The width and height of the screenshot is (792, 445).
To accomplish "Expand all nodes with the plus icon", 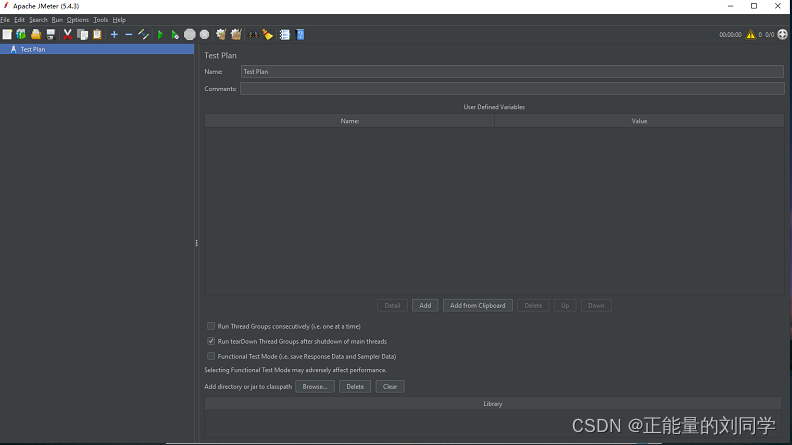I will pos(114,34).
